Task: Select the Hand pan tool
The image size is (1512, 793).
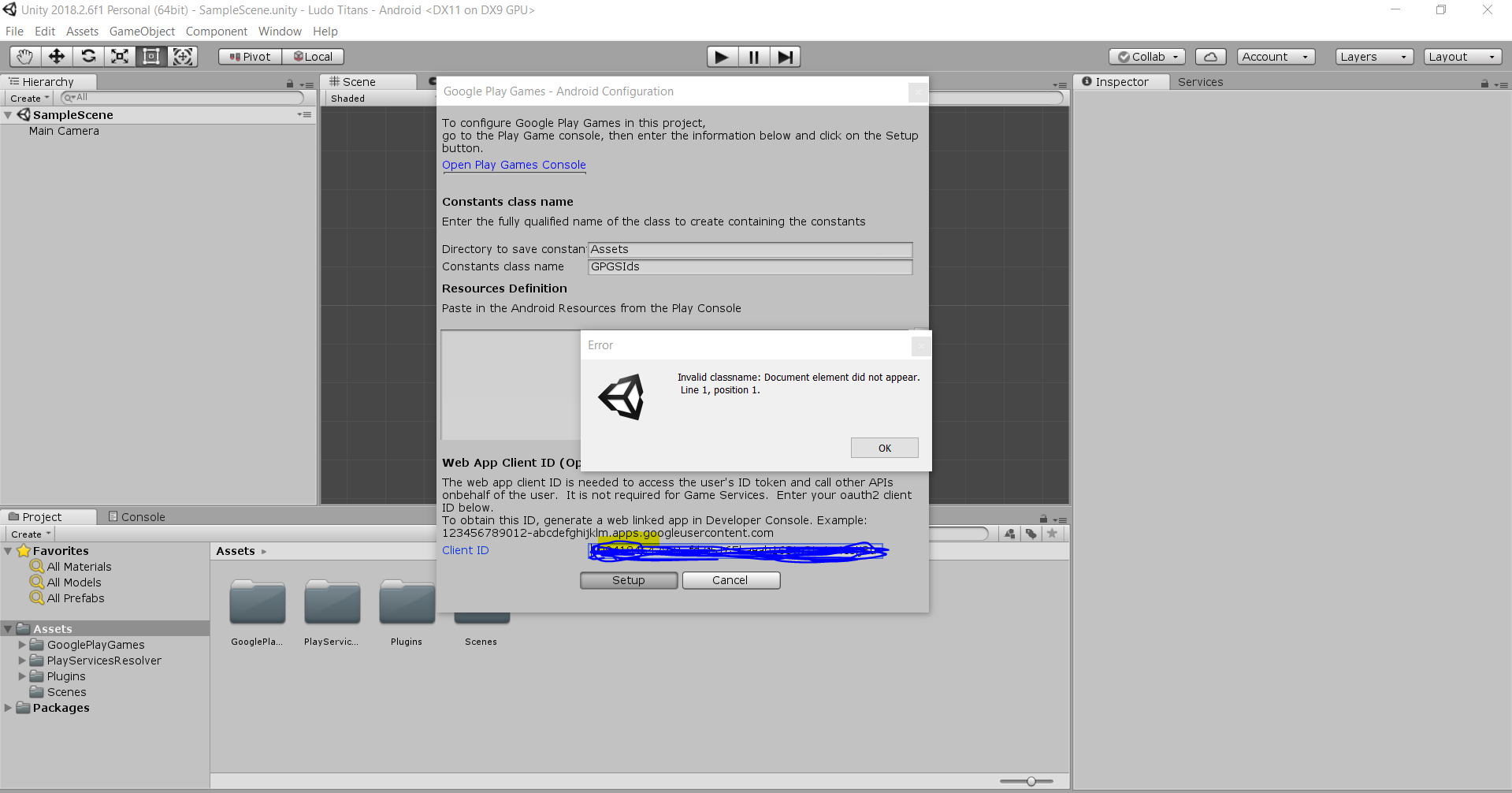Action: click(x=24, y=56)
